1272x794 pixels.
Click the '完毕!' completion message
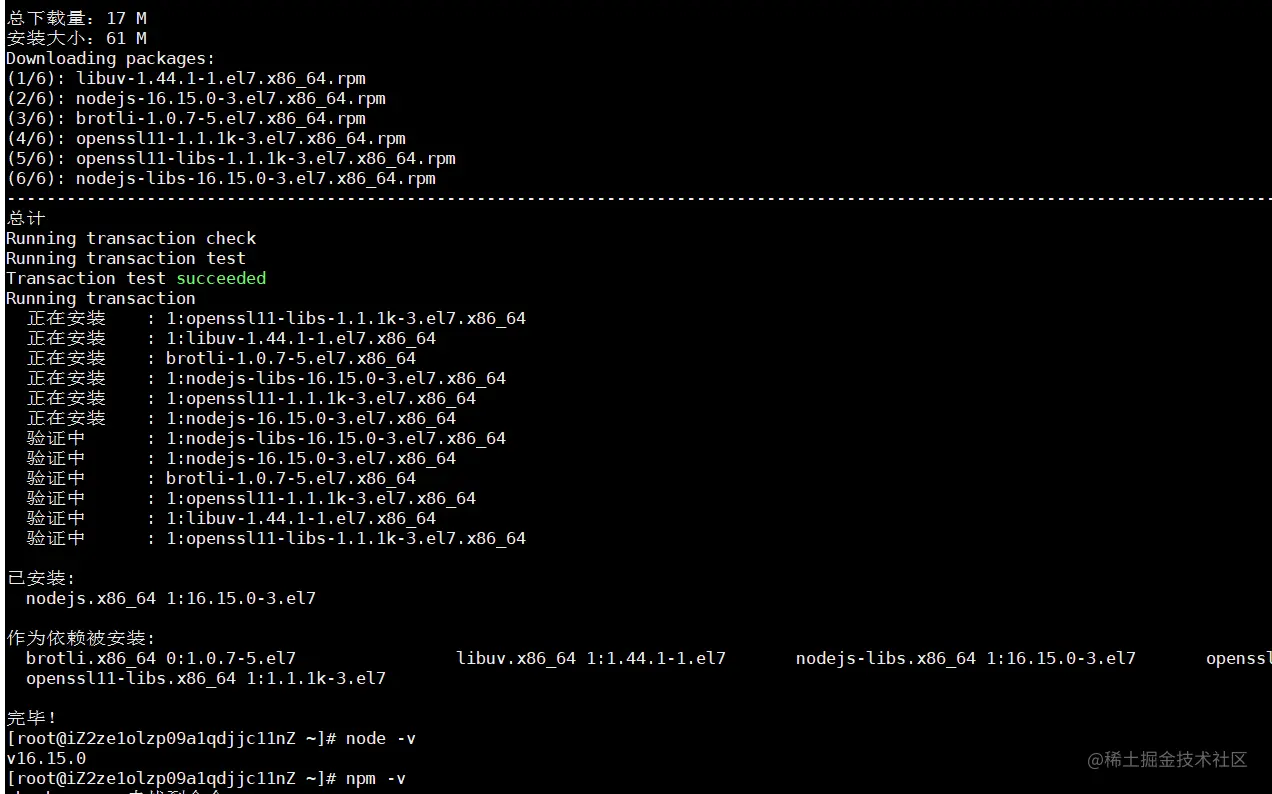tap(32, 718)
